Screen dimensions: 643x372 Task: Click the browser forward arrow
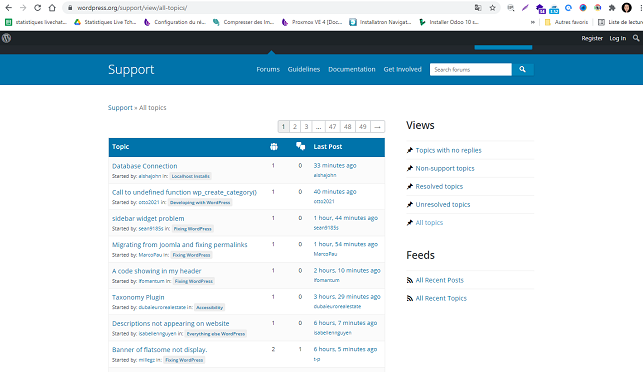[23, 8]
